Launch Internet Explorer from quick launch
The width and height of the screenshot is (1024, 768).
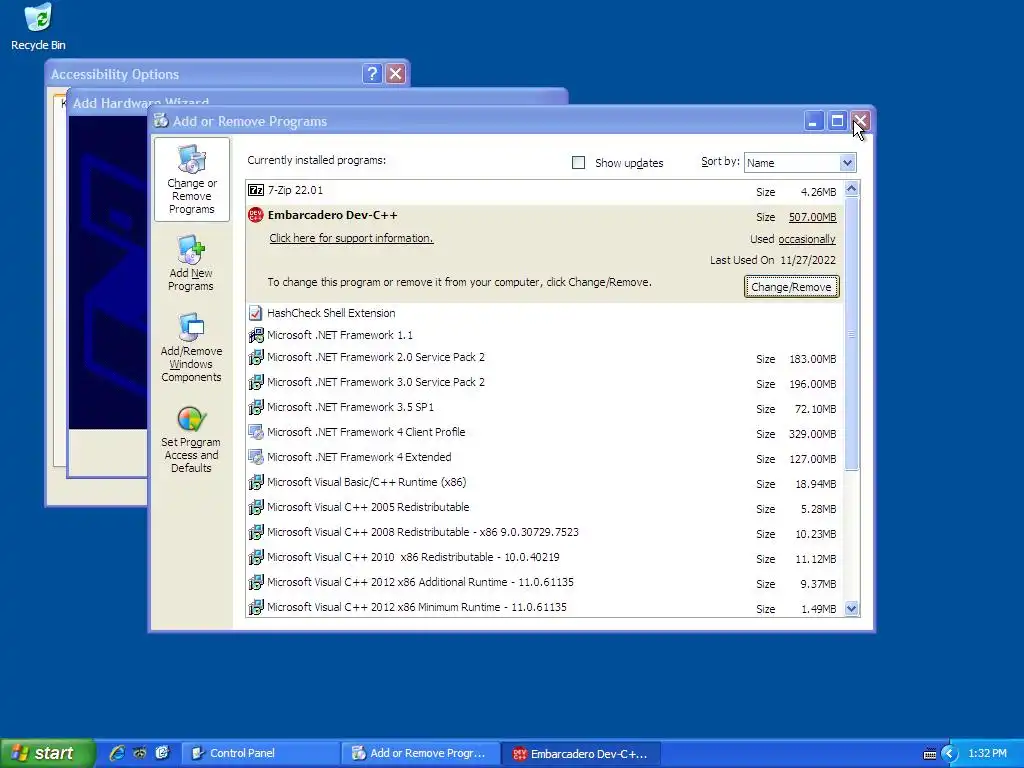coord(117,753)
